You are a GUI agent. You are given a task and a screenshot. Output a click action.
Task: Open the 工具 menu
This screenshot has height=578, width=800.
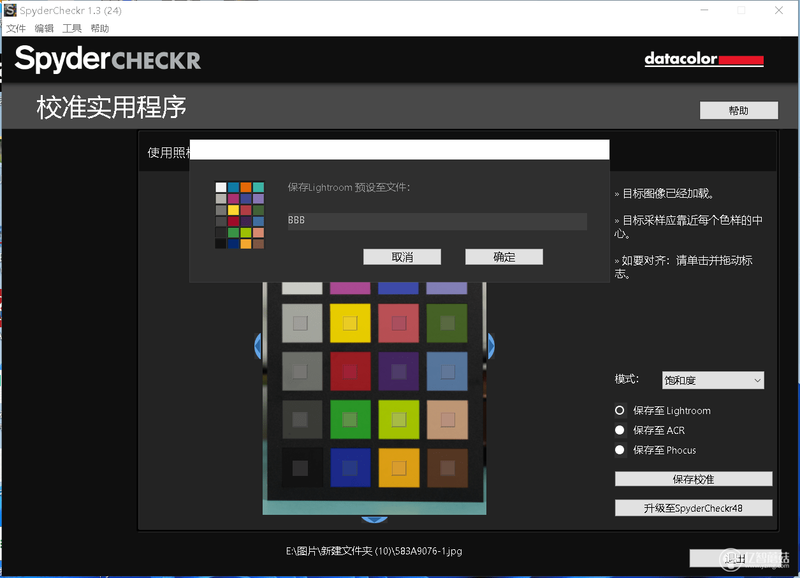point(72,29)
